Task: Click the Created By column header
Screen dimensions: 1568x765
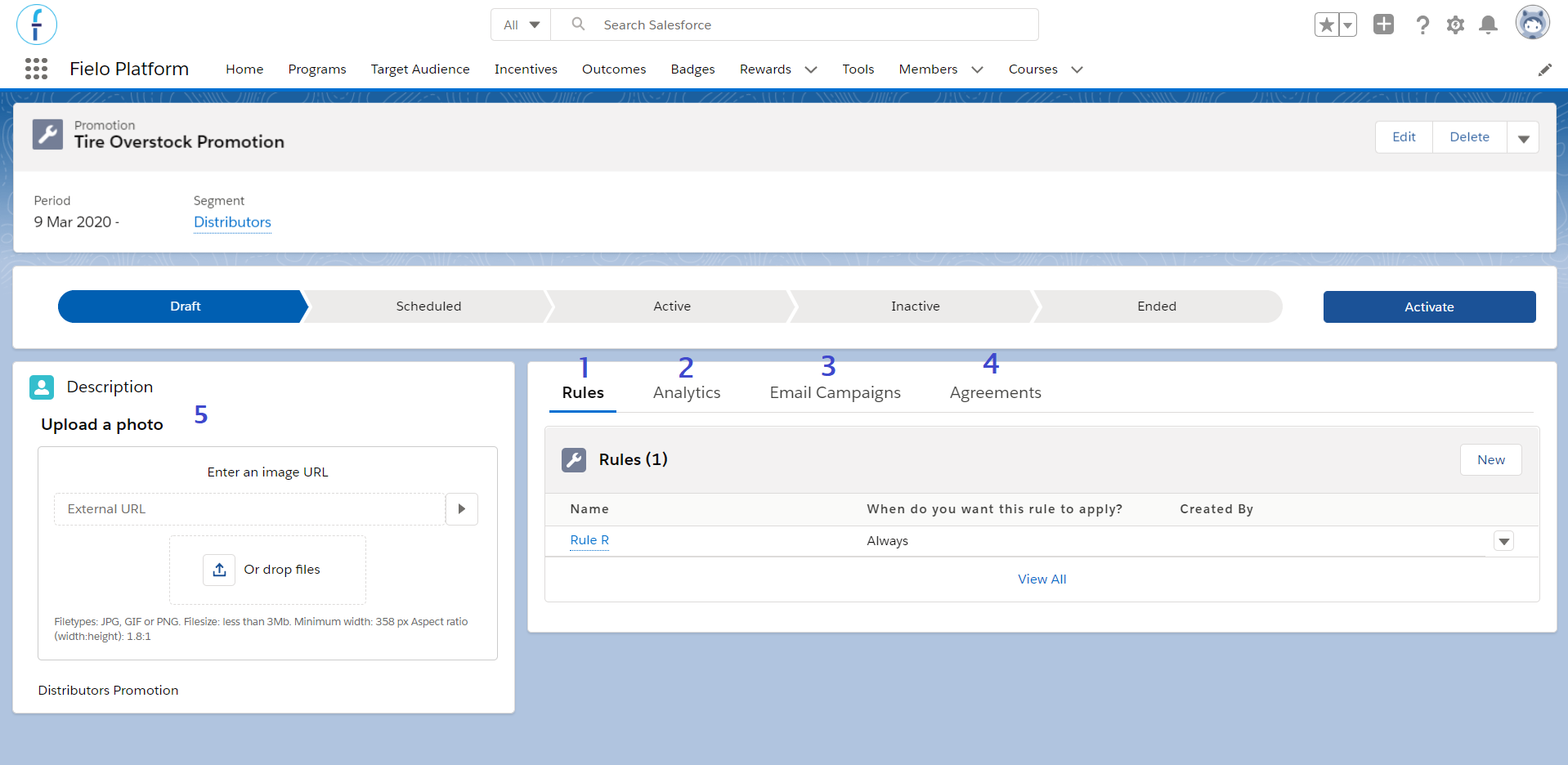Action: pos(1216,509)
